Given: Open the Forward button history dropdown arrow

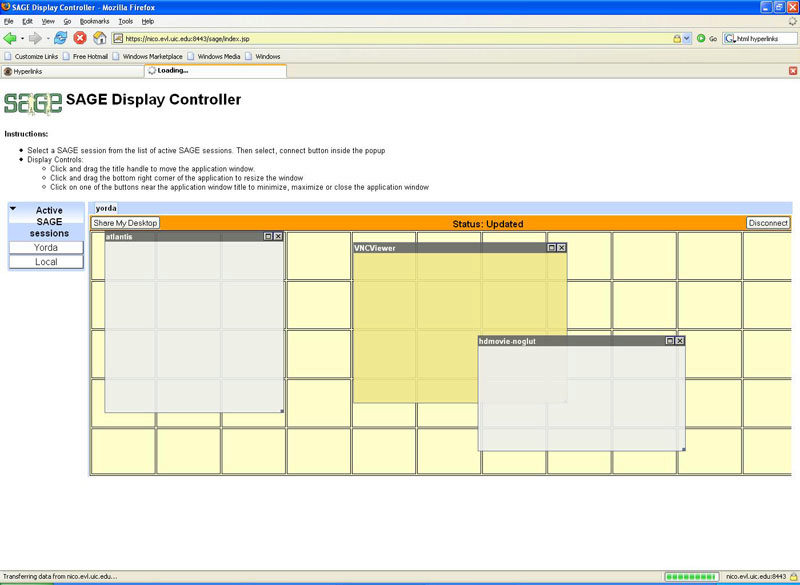Looking at the screenshot, I should (48, 38).
